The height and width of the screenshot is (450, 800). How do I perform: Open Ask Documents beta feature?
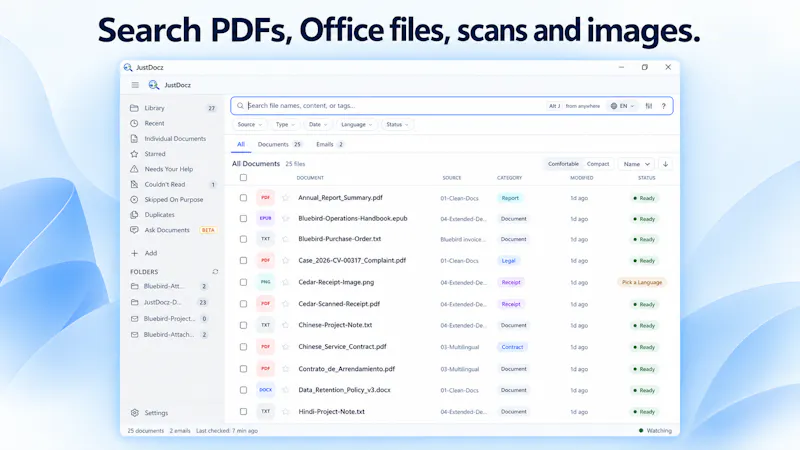coord(173,230)
